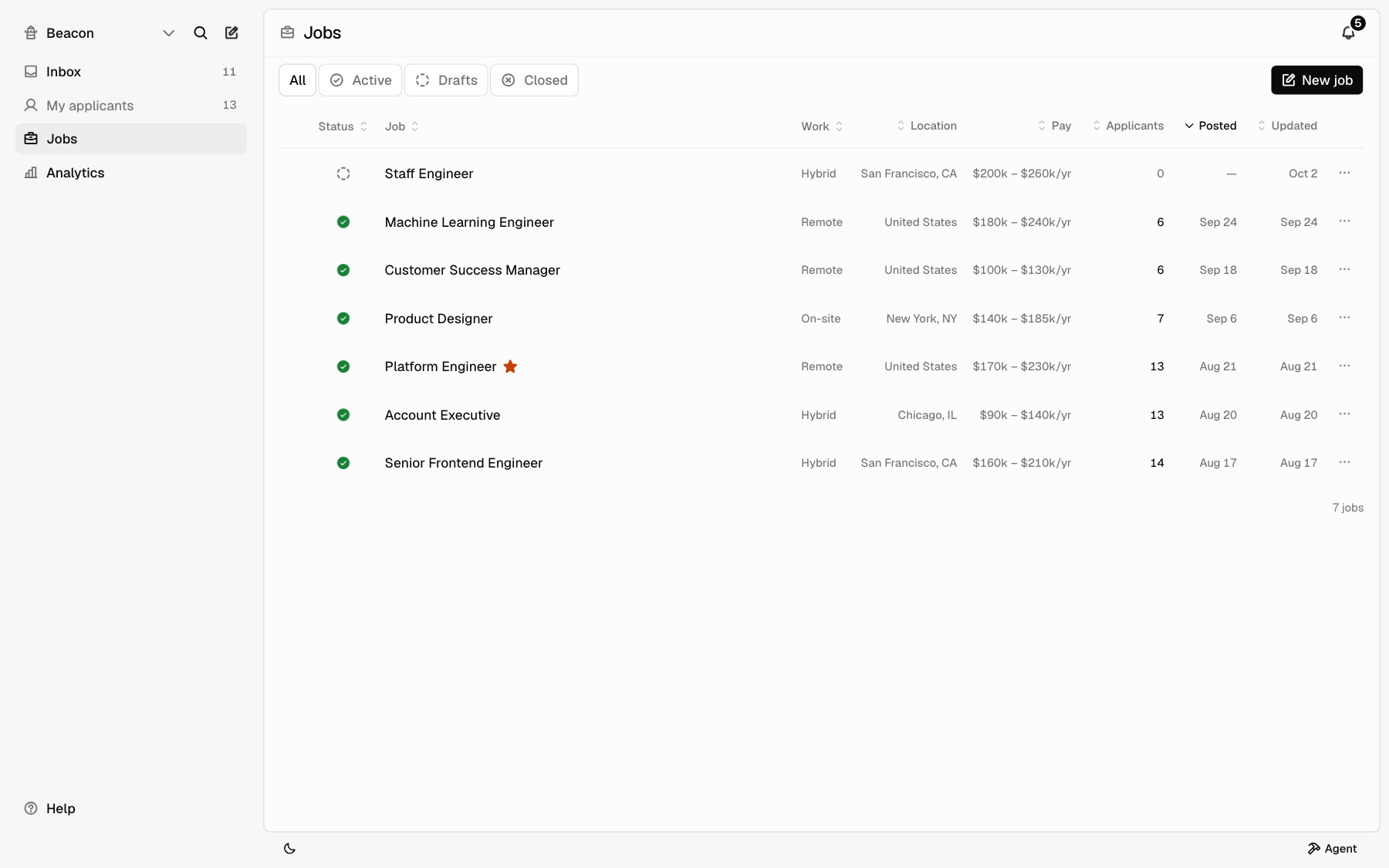This screenshot has width=1389, height=868.
Task: Sort by Updated column header
Action: click(x=1287, y=126)
